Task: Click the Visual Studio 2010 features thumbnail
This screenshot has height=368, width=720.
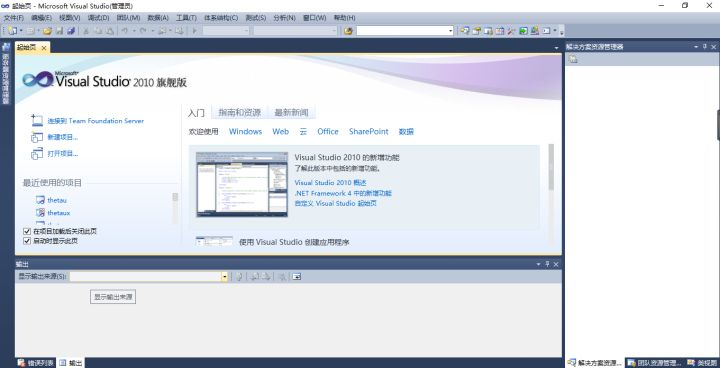Action: coord(242,184)
